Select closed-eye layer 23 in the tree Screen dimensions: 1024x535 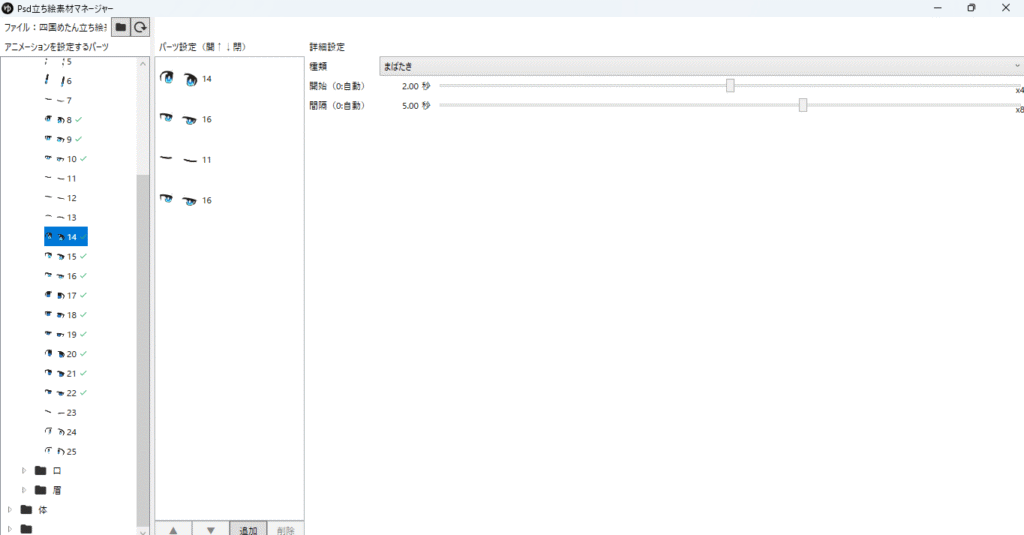pos(64,412)
